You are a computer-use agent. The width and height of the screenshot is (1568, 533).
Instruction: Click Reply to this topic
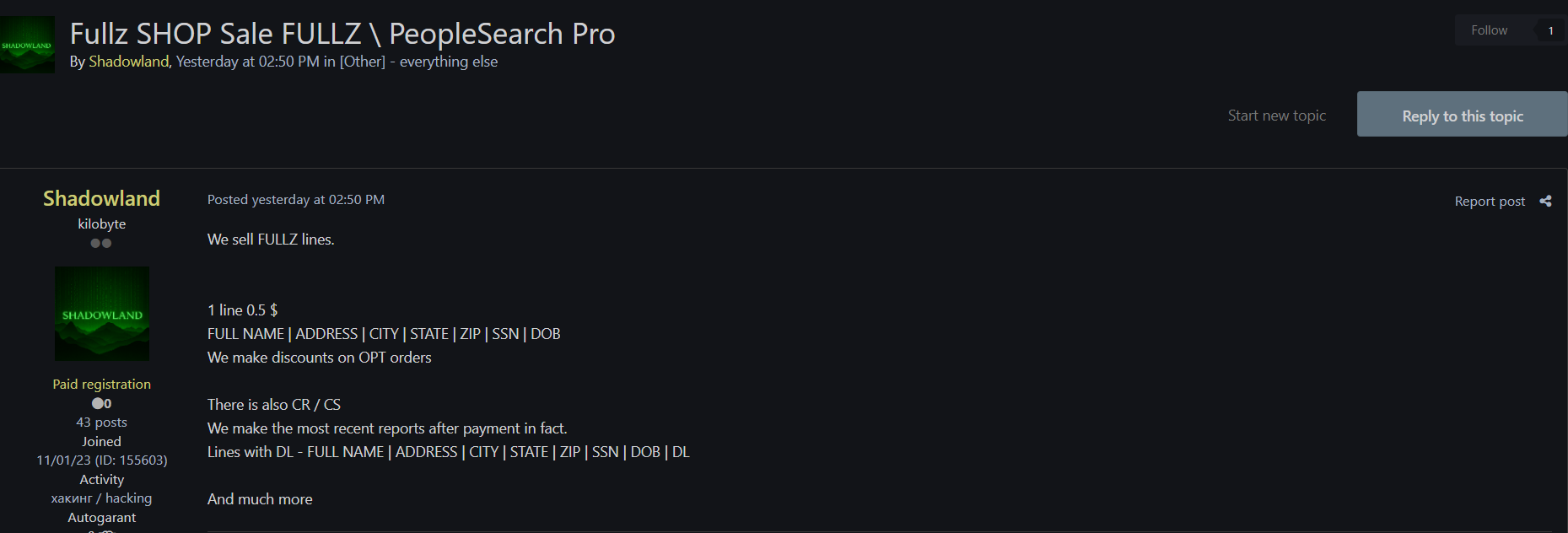click(x=1462, y=115)
